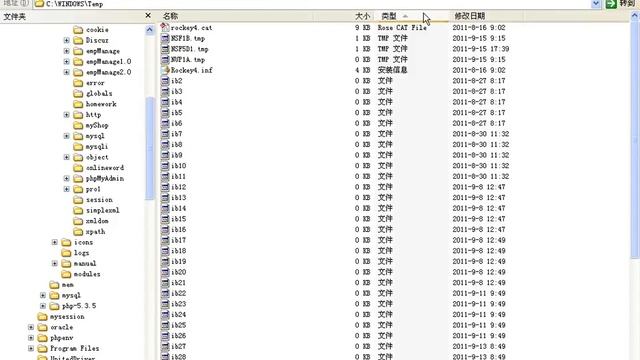Select file named ib17
This screenshot has height=360, width=640.
(x=178, y=240)
